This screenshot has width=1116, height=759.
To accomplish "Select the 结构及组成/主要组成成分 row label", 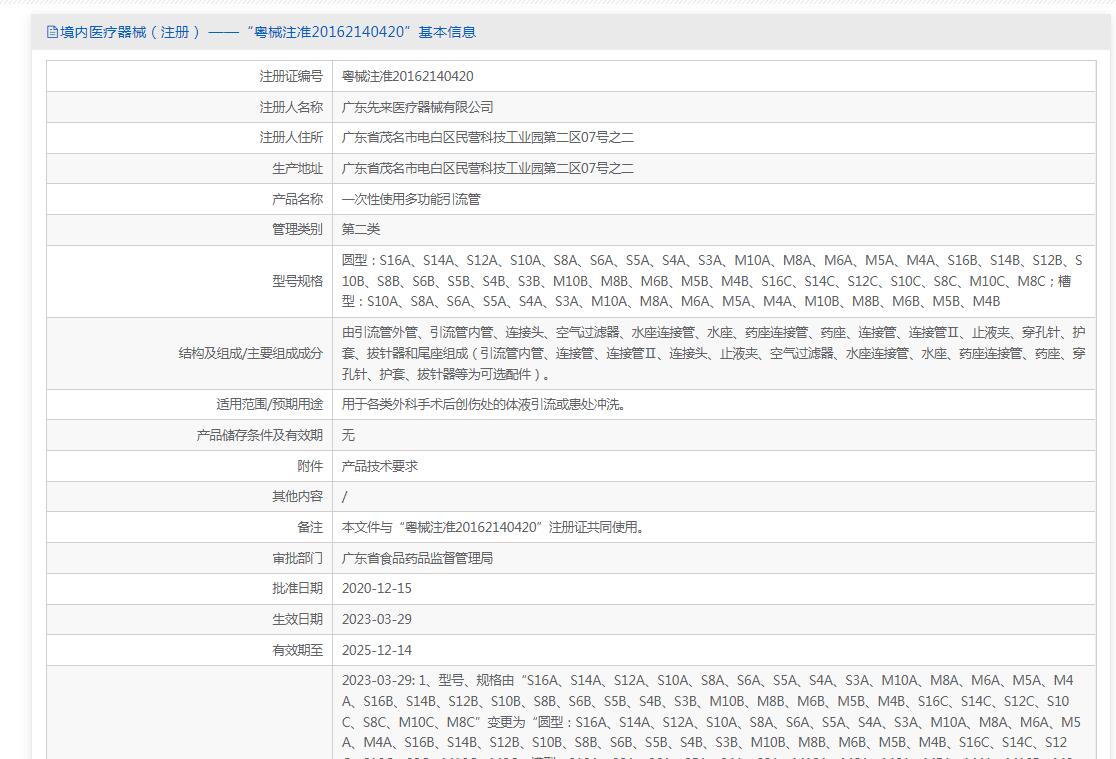I will [x=250, y=353].
